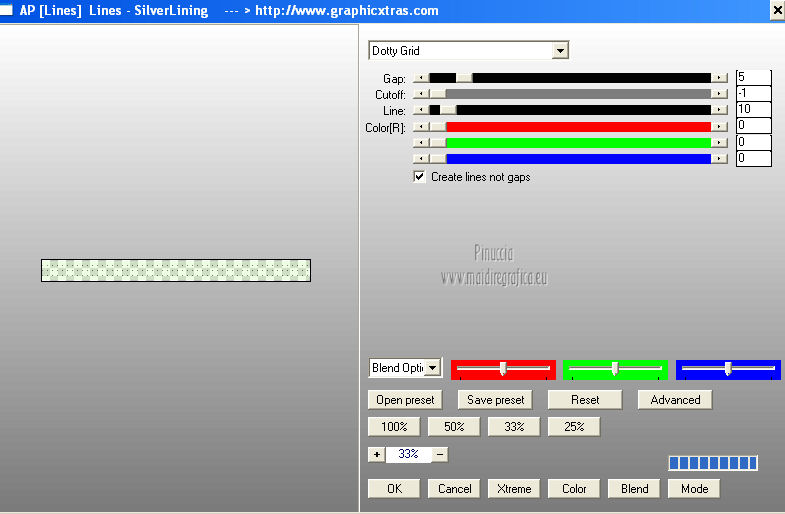
Task: Confirm the filter with OK
Action: pos(394,489)
